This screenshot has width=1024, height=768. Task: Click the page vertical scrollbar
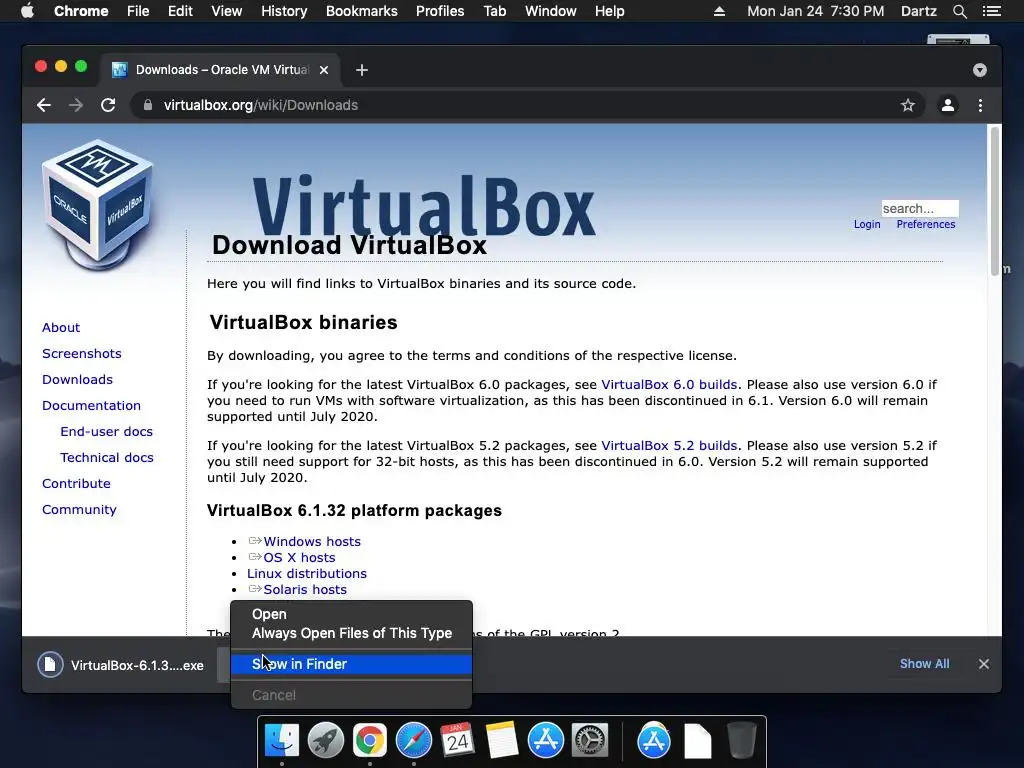pyautogui.click(x=995, y=201)
